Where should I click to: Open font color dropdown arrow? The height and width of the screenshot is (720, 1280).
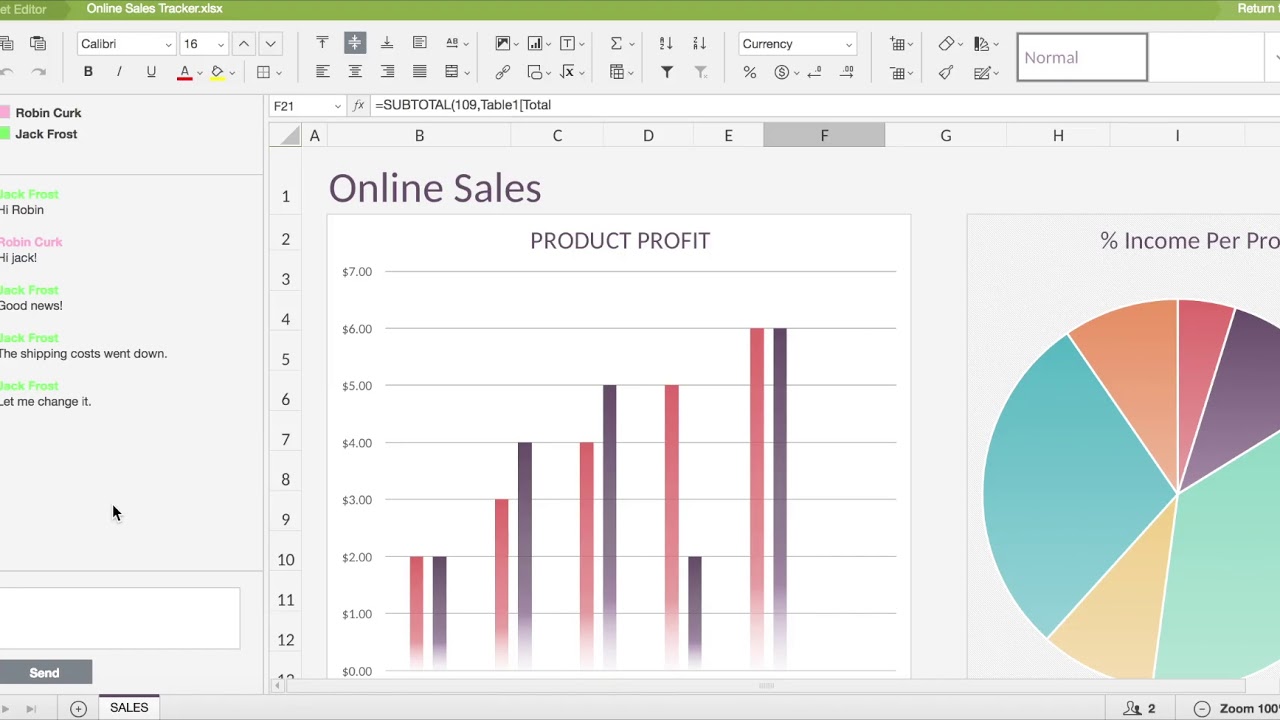[199, 73]
